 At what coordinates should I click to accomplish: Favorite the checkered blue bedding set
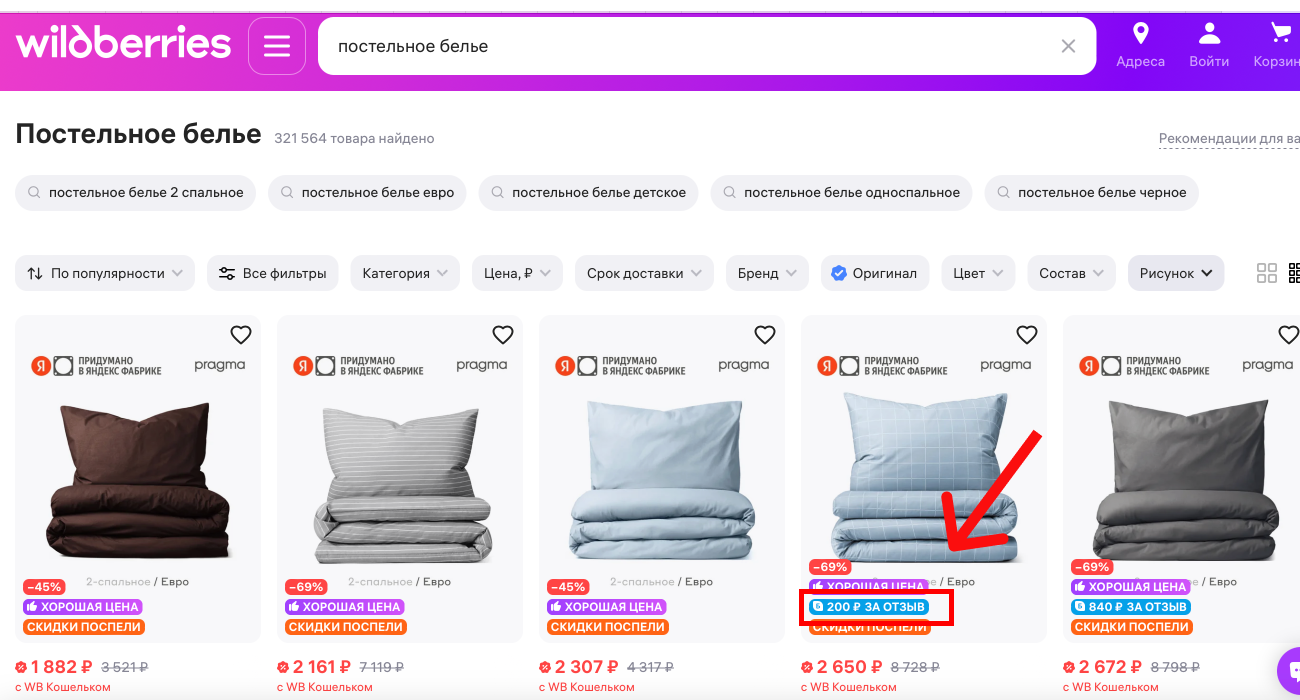click(1027, 335)
